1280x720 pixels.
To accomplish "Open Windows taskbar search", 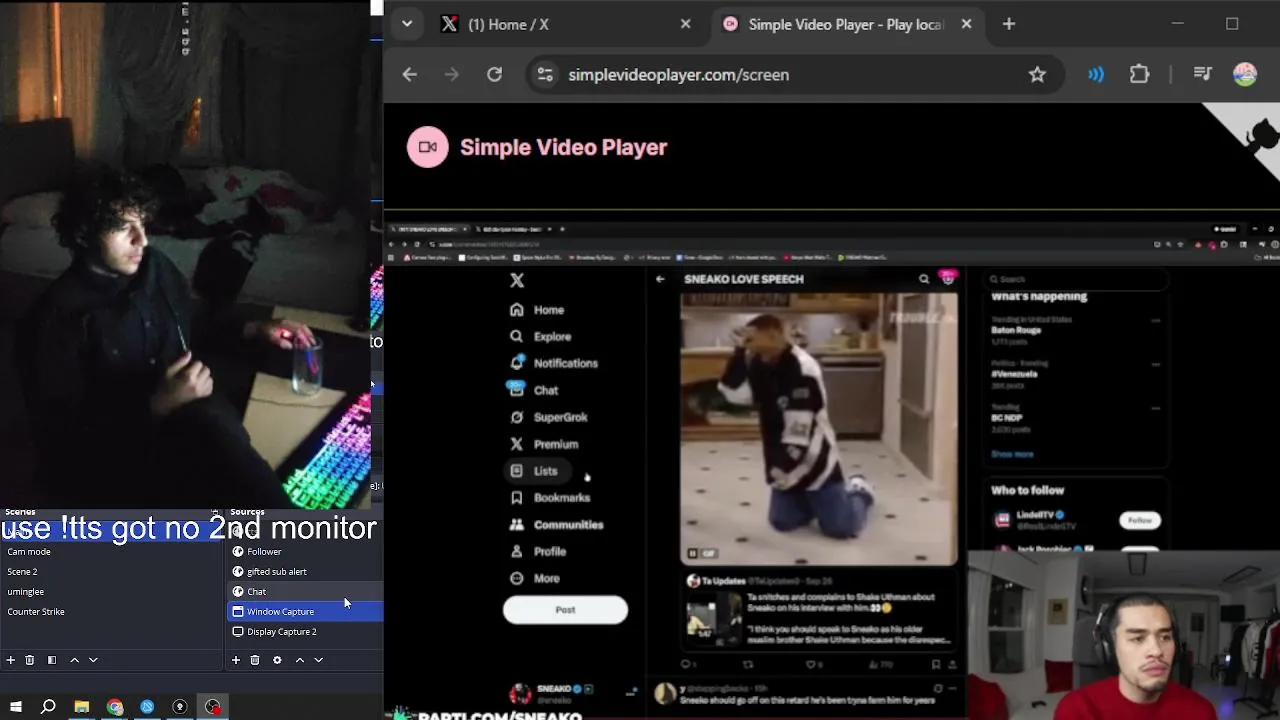I will 48,707.
